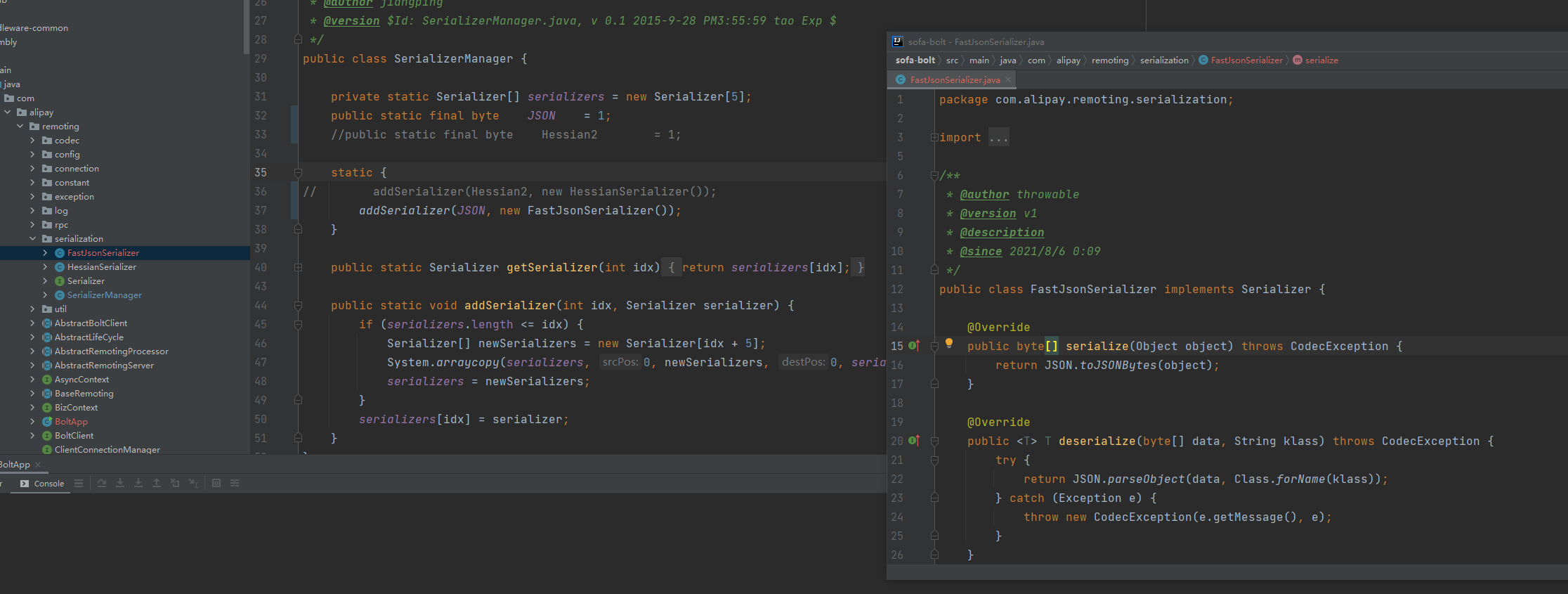Expand the HessianSerializer class node

click(46, 267)
